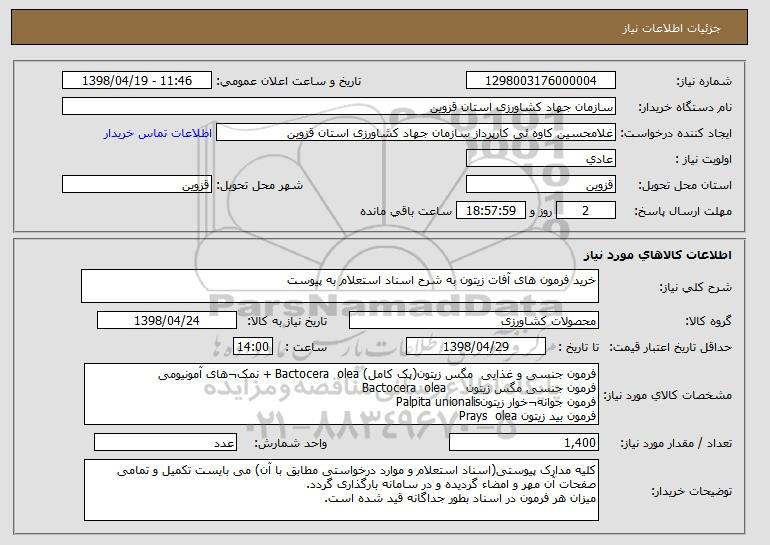Click the delivery province field قزوین

[541, 185]
